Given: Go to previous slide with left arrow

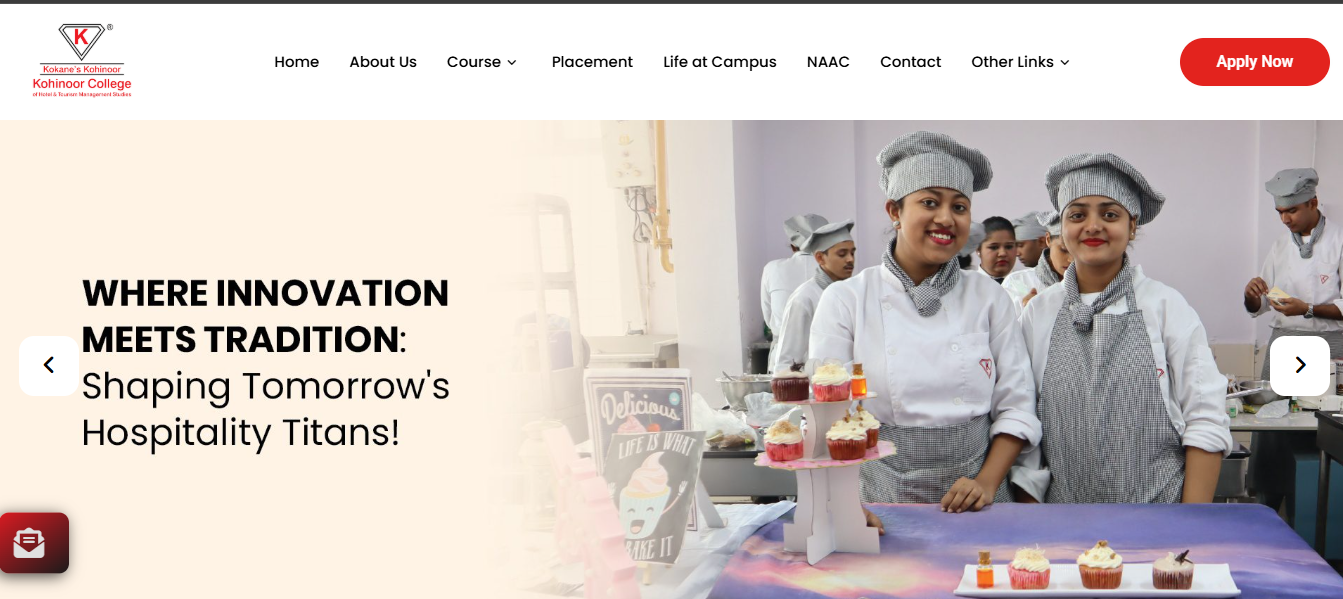Looking at the screenshot, I should (x=48, y=365).
